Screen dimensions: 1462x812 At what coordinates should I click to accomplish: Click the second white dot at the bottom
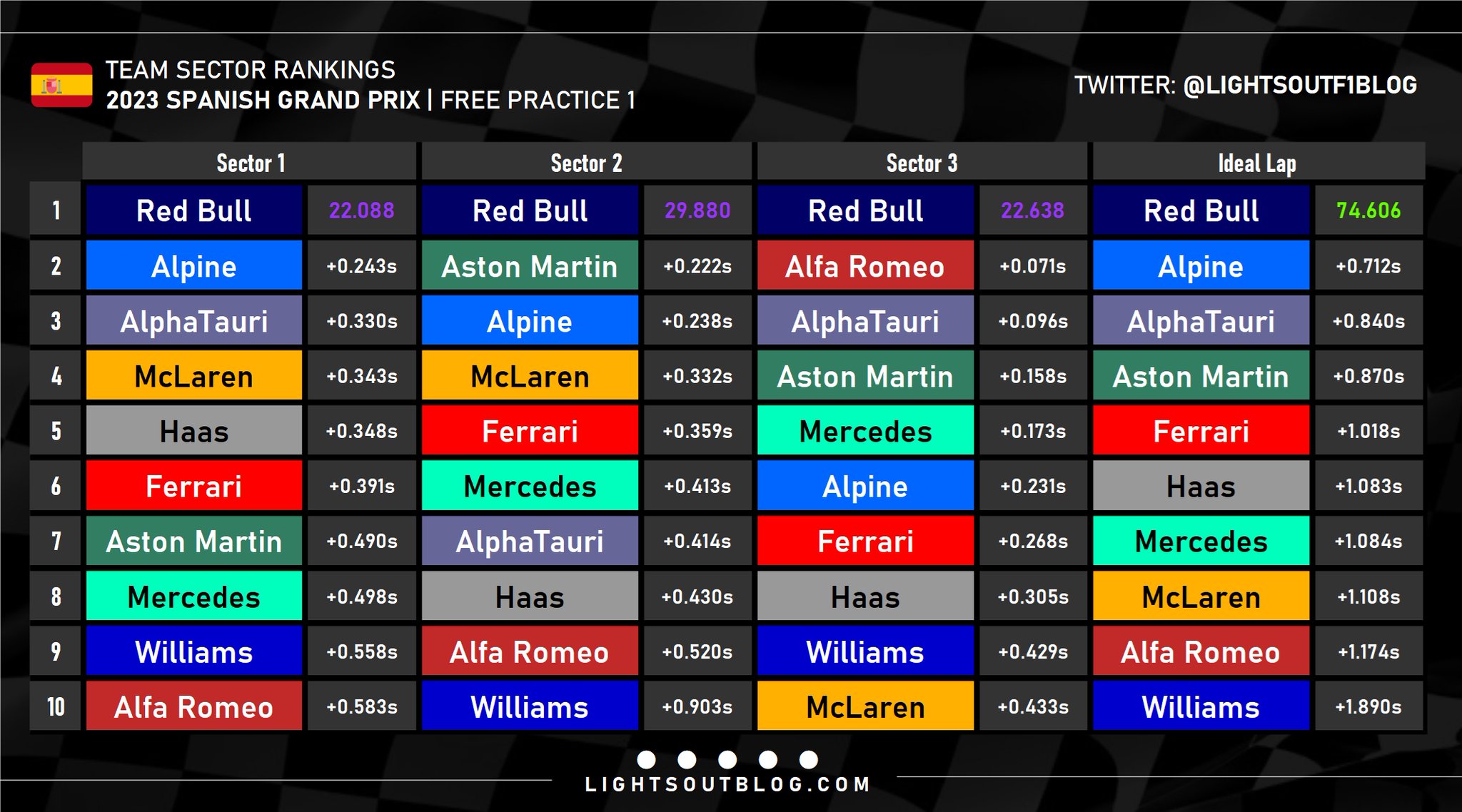click(x=687, y=759)
